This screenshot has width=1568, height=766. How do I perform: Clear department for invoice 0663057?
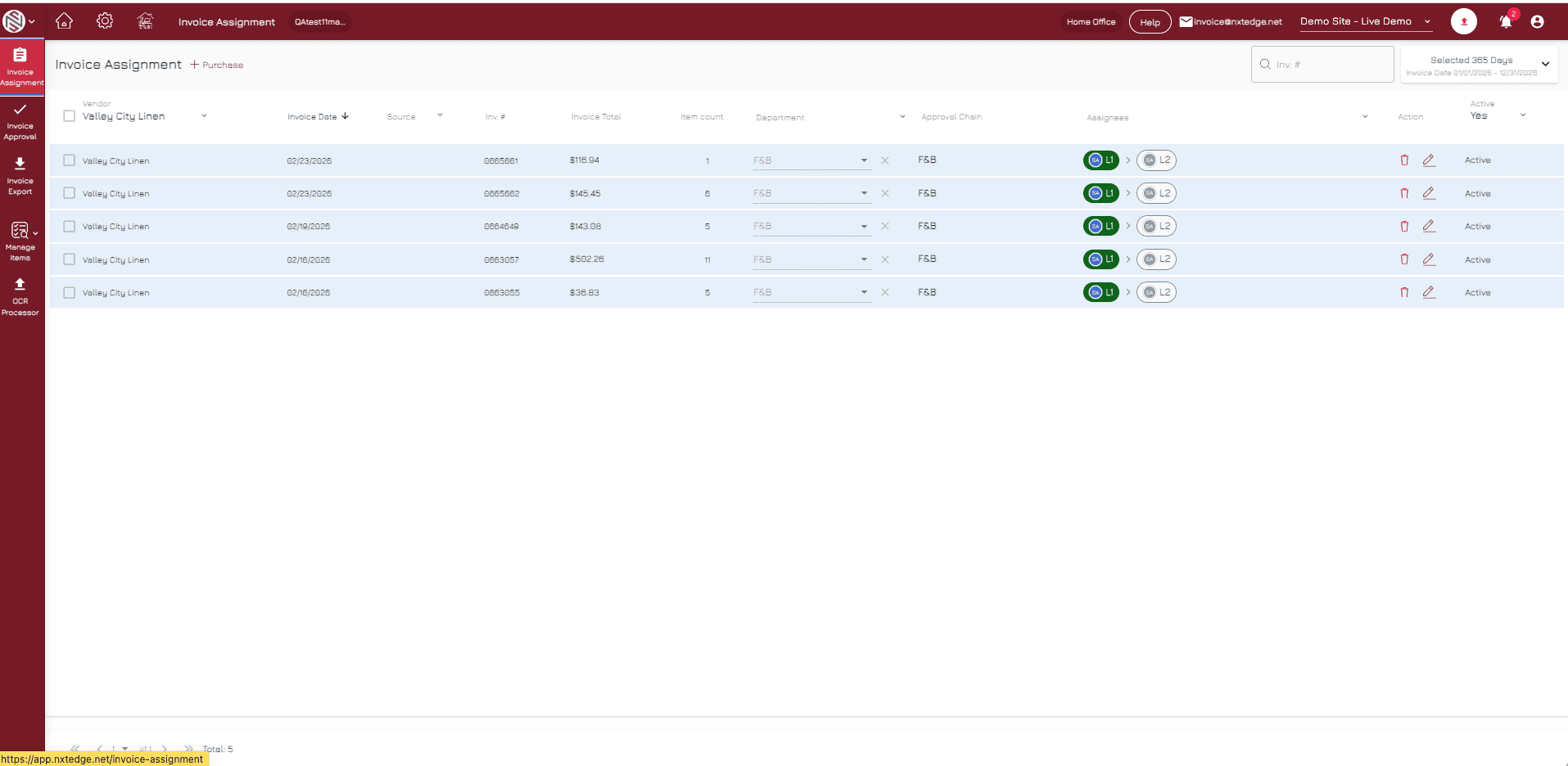(885, 259)
